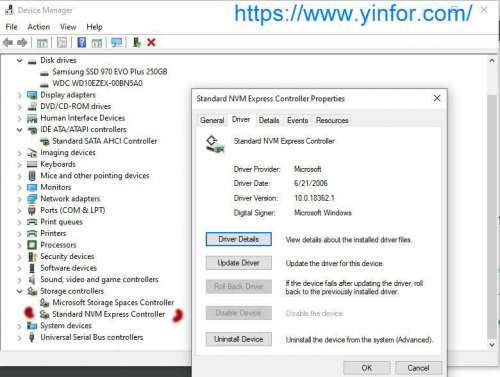Open the Action menu
This screenshot has width=500, height=377.
pyautogui.click(x=39, y=27)
